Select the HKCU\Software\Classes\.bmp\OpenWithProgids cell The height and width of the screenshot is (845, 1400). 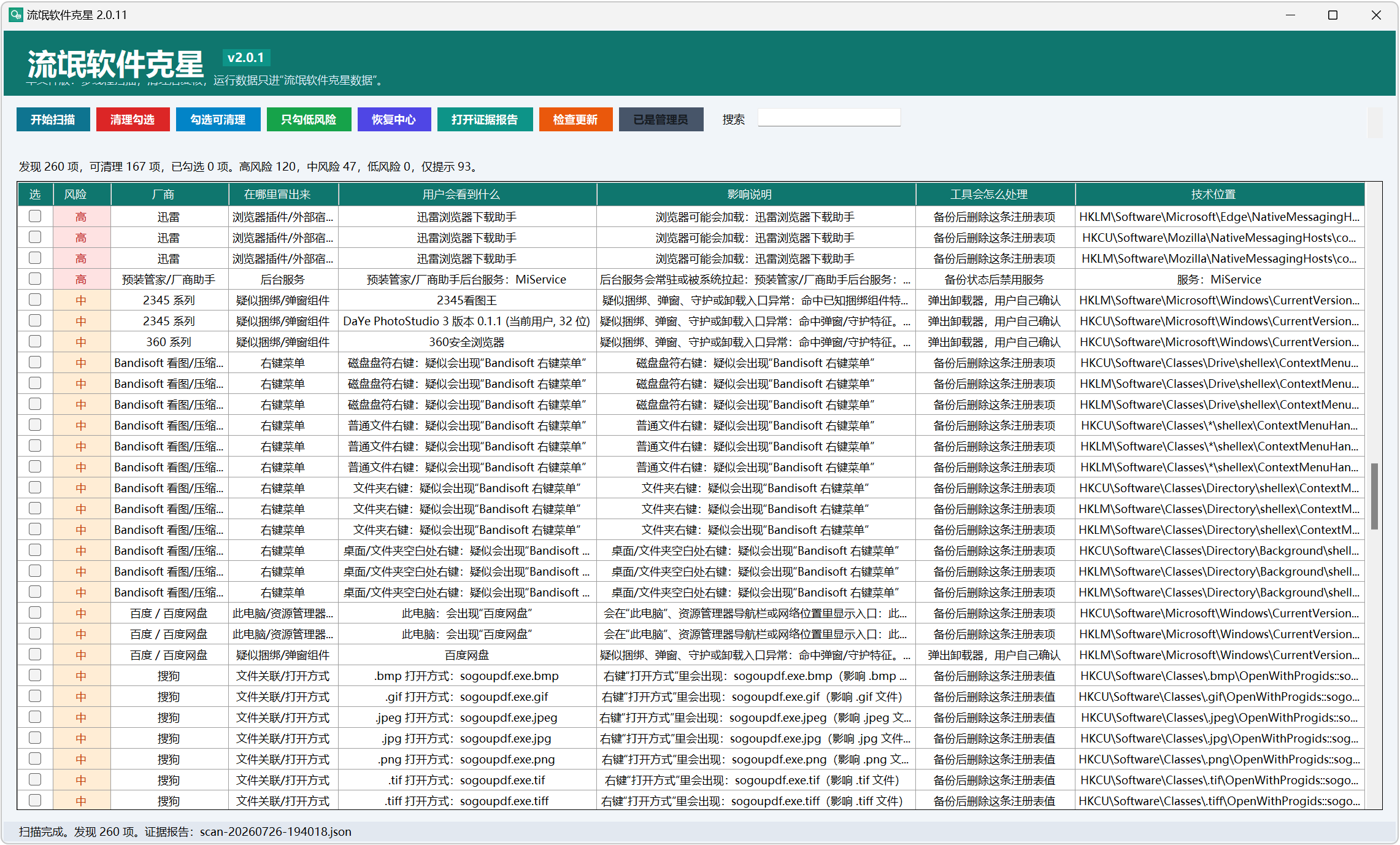point(1220,676)
